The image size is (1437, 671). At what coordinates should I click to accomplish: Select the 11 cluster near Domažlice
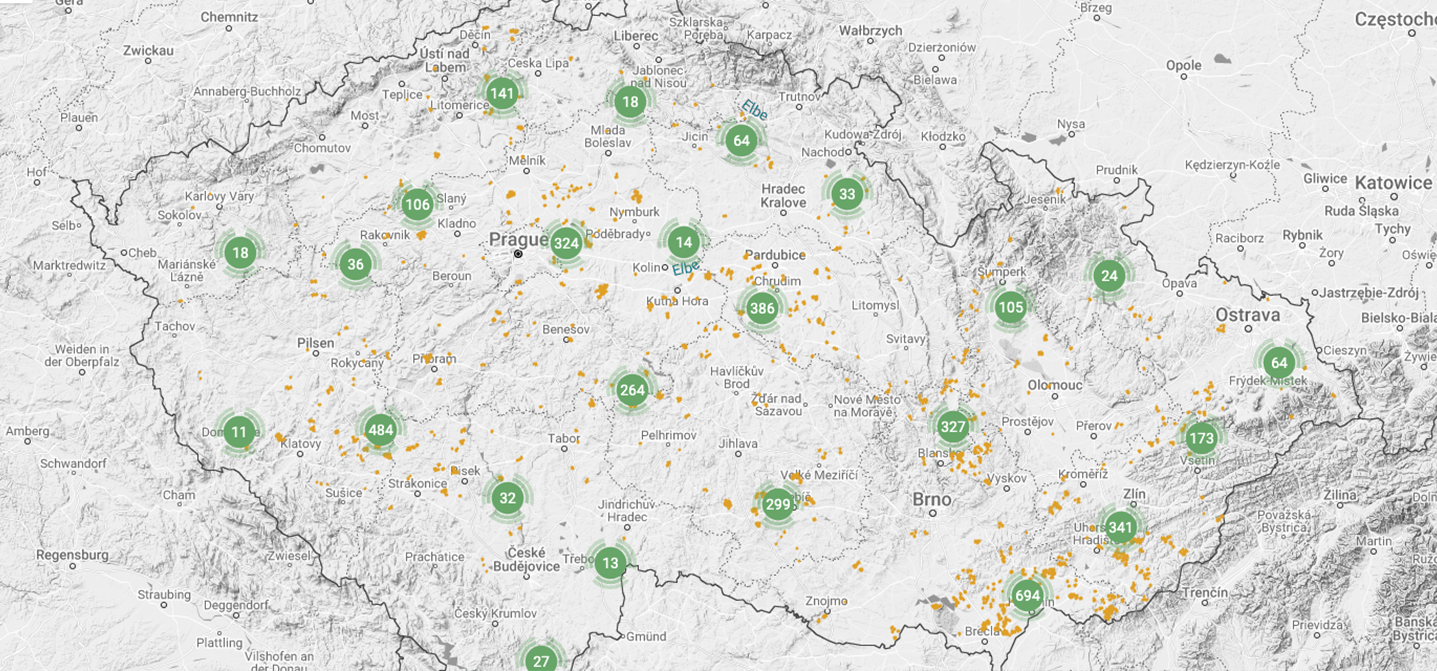(239, 432)
